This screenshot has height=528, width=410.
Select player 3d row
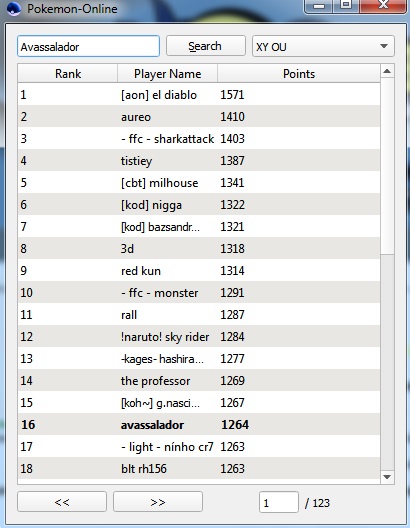[x=199, y=249]
